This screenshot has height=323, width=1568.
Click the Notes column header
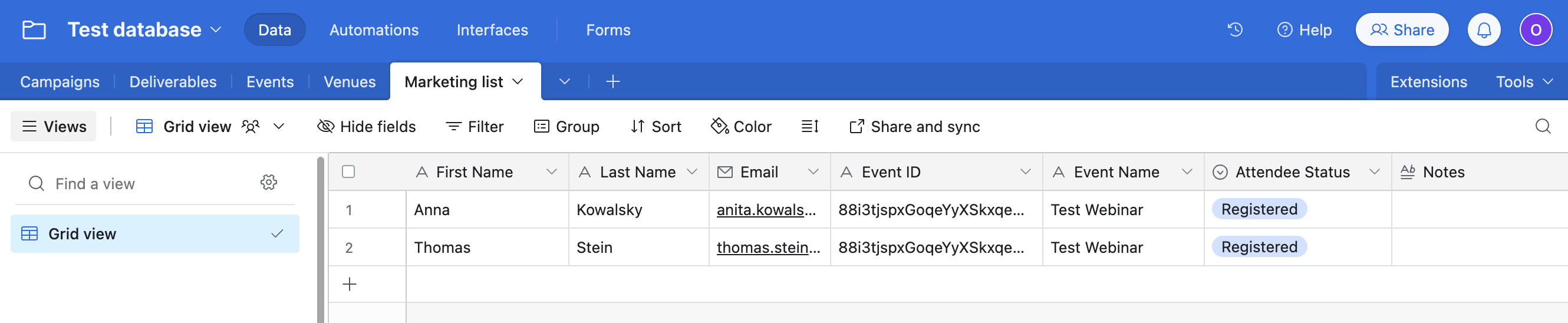click(1479, 172)
